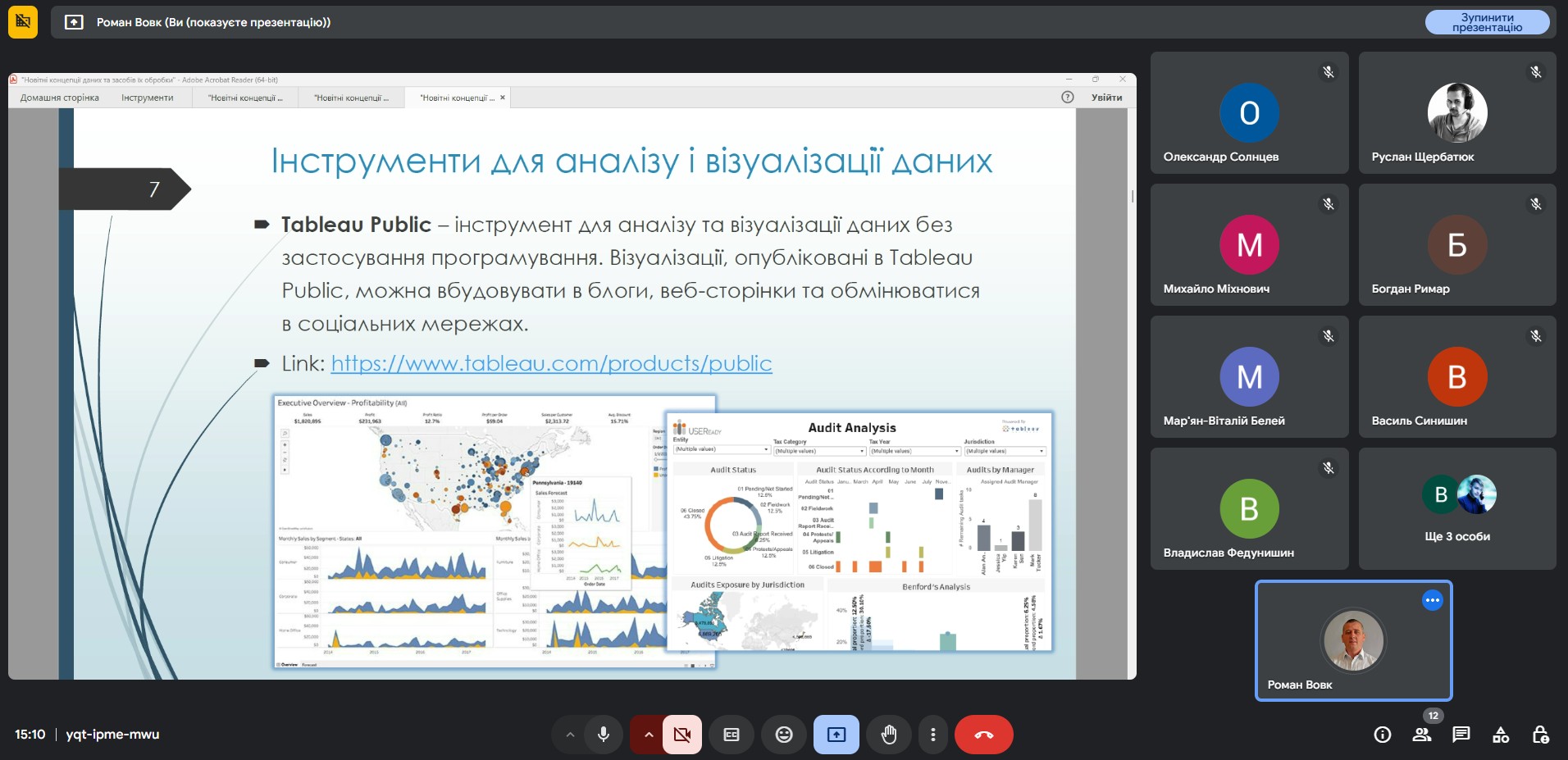Open the tableau.com/products/public link

point(551,362)
